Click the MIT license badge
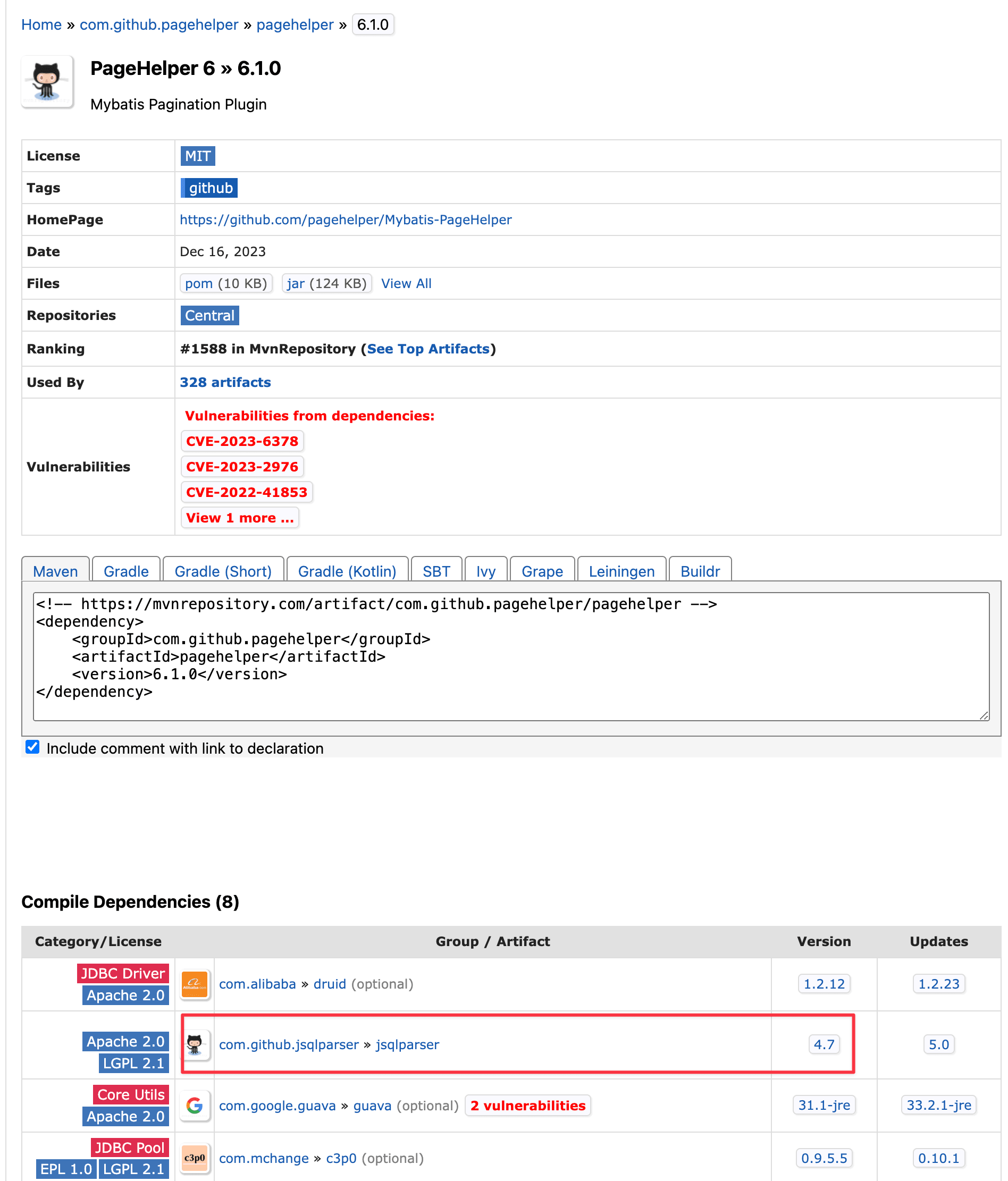 point(197,156)
